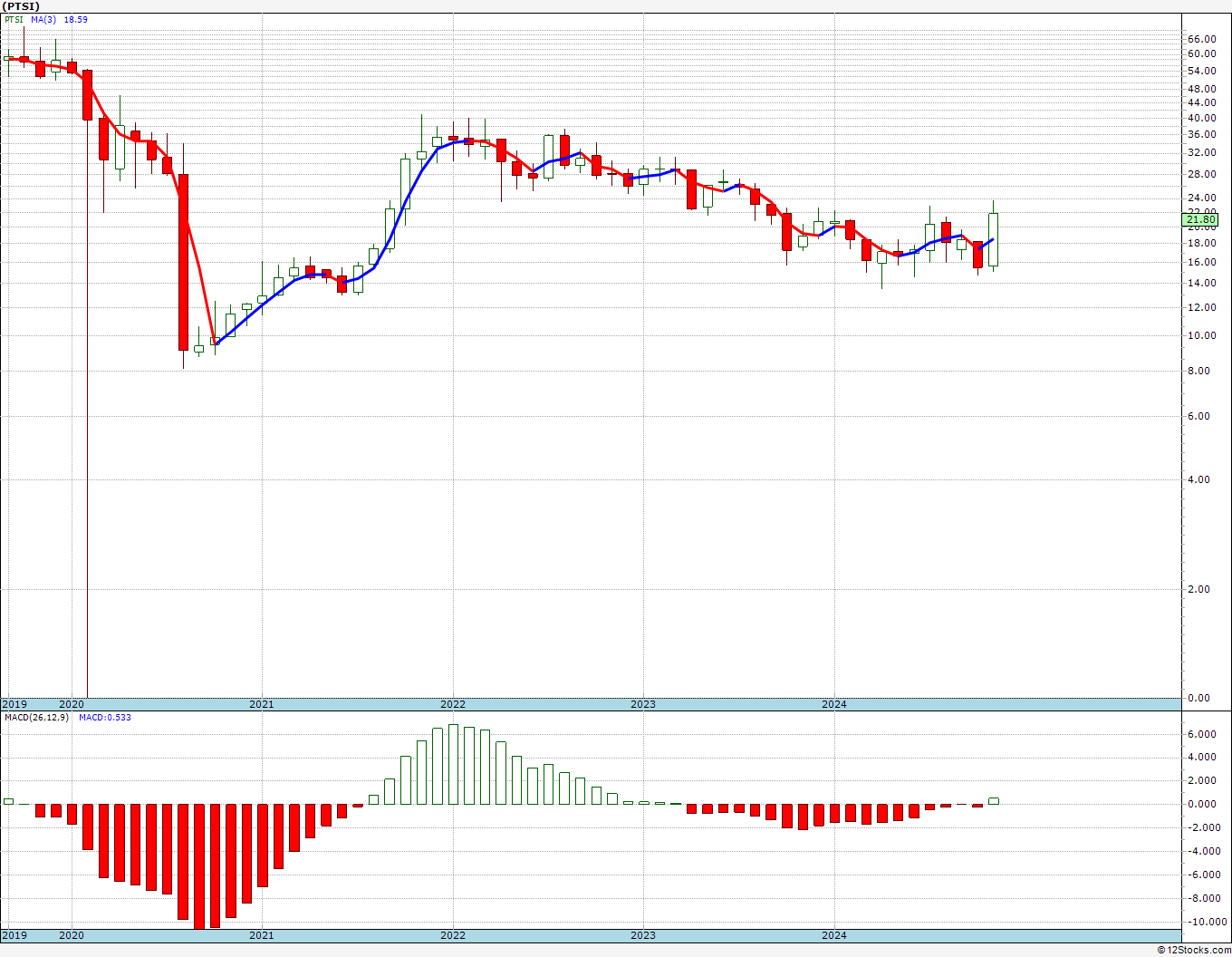Click the 6.000 MACD scale label
Viewport: 1232px width, 957px height.
coord(1201,734)
